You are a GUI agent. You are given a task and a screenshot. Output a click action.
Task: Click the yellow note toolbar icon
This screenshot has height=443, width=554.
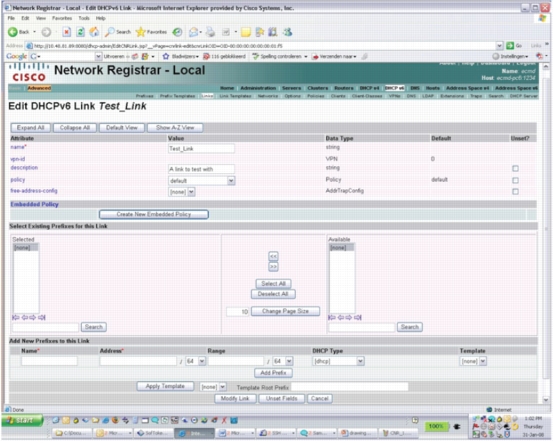point(246,32)
